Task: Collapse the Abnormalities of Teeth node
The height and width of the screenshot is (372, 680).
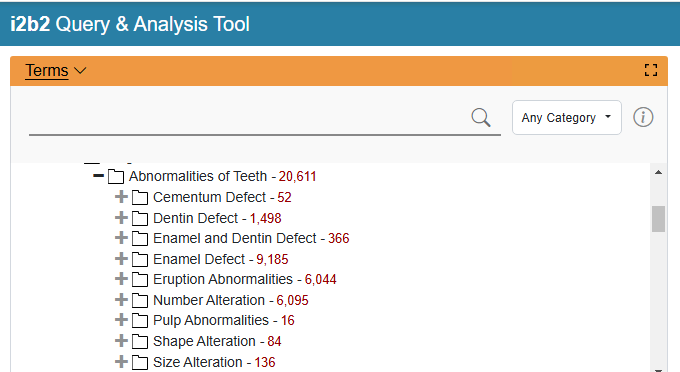Action: [x=98, y=176]
